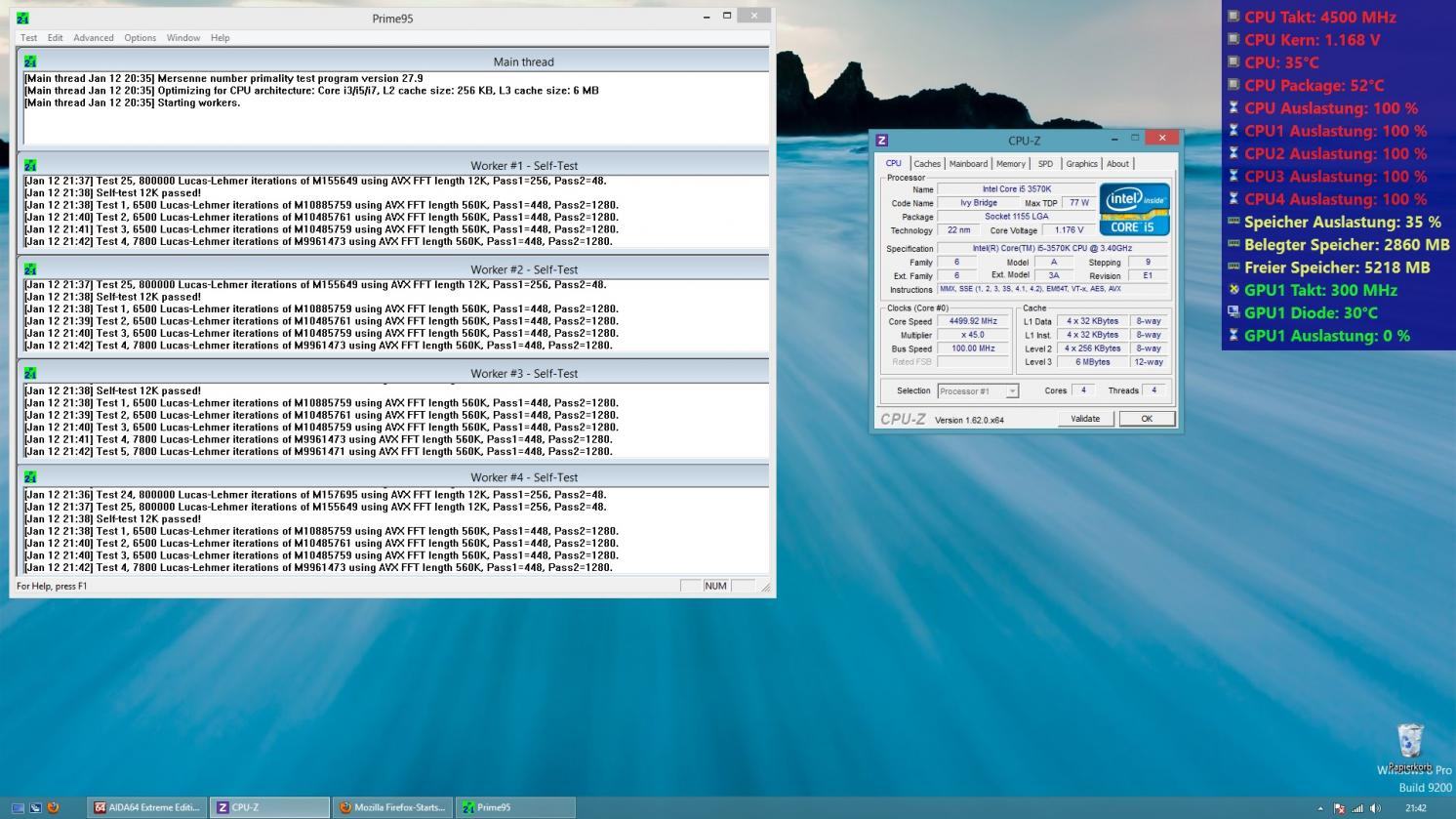The height and width of the screenshot is (819, 1456).
Task: Open the Options menu in Prime95
Action: [x=140, y=38]
